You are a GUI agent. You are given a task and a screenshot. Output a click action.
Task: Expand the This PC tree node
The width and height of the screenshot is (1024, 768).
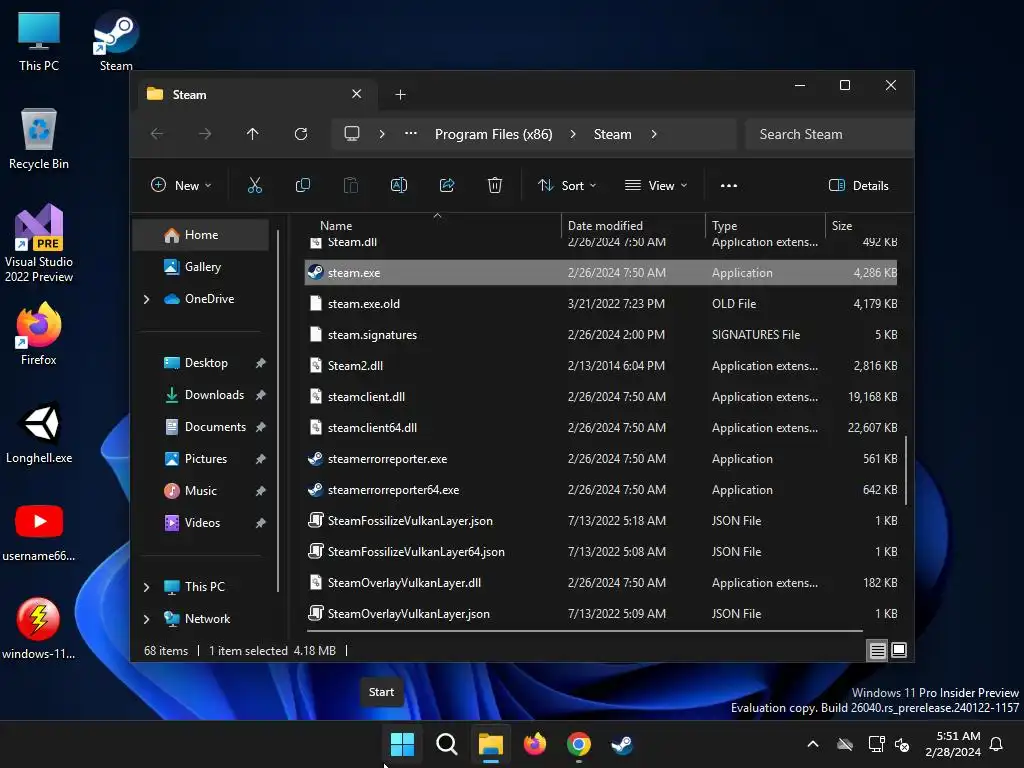(146, 587)
